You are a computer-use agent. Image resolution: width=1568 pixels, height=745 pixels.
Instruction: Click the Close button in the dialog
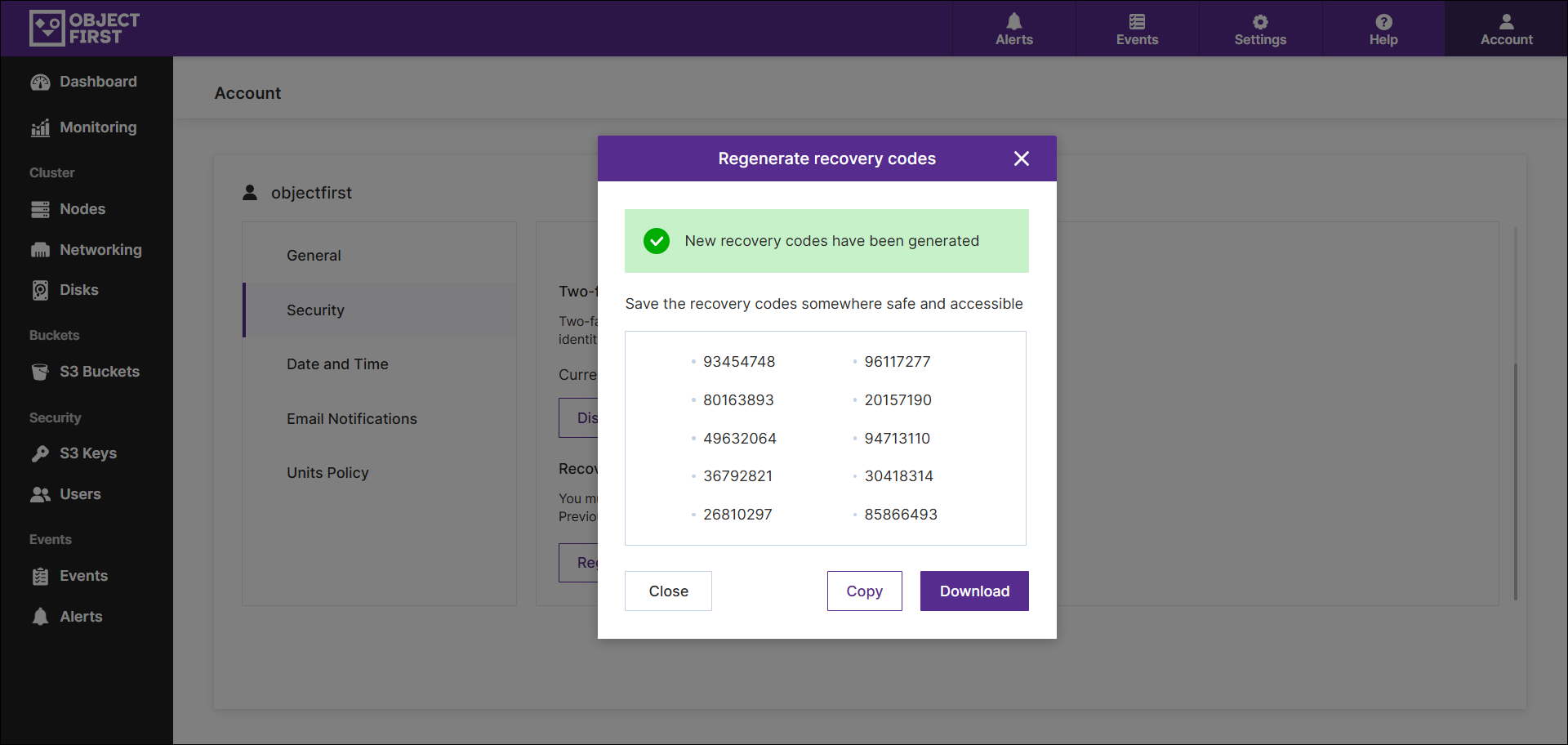[668, 591]
